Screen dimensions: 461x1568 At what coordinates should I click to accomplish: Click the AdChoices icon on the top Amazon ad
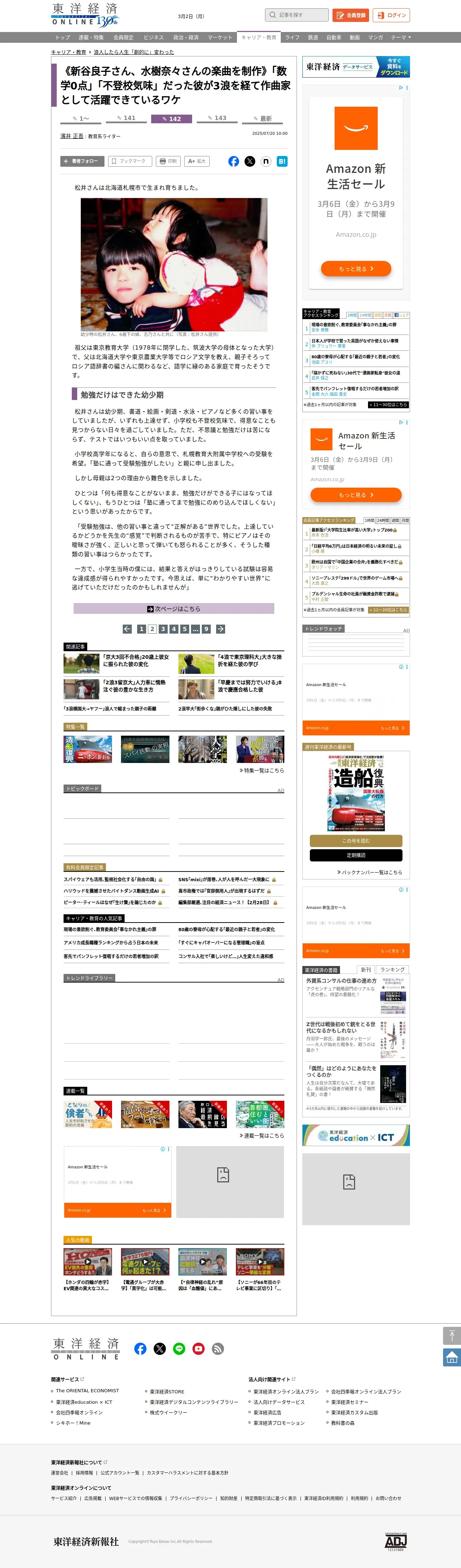pos(401,88)
